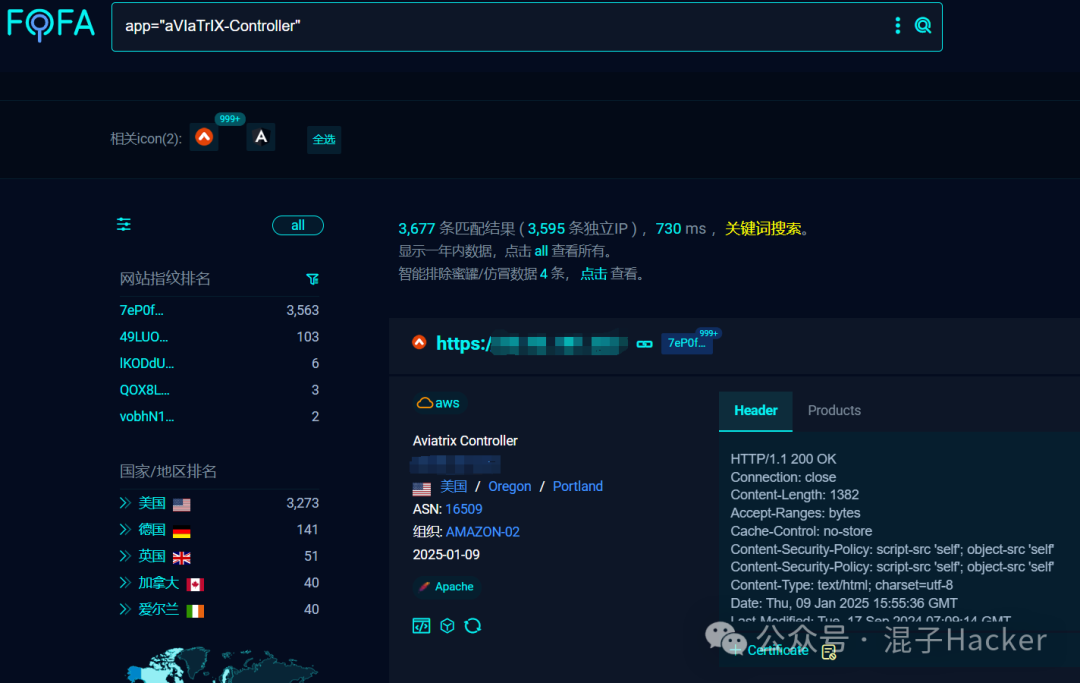Open ASN 16509 link
Viewport: 1080px width, 683px height.
[464, 509]
